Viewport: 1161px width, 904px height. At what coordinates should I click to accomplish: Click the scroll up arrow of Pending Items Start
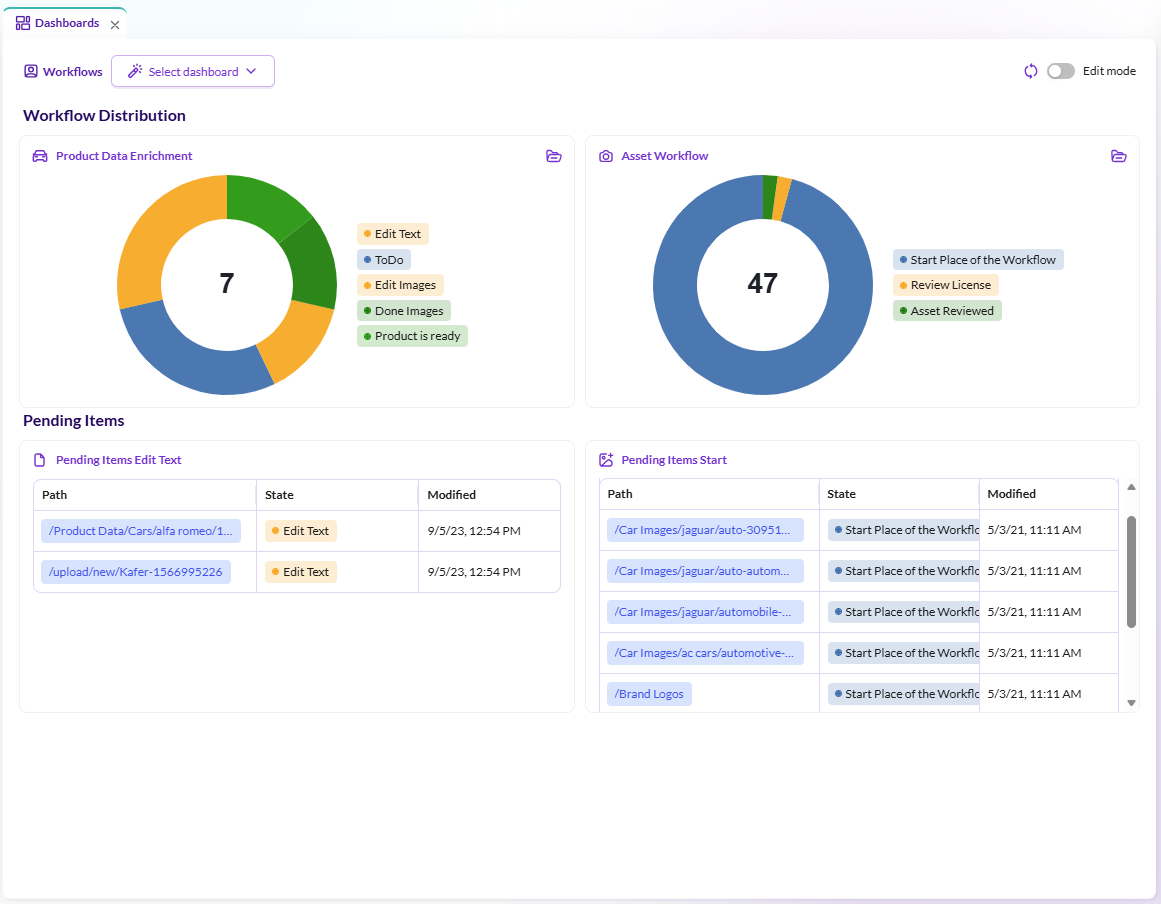1131,487
